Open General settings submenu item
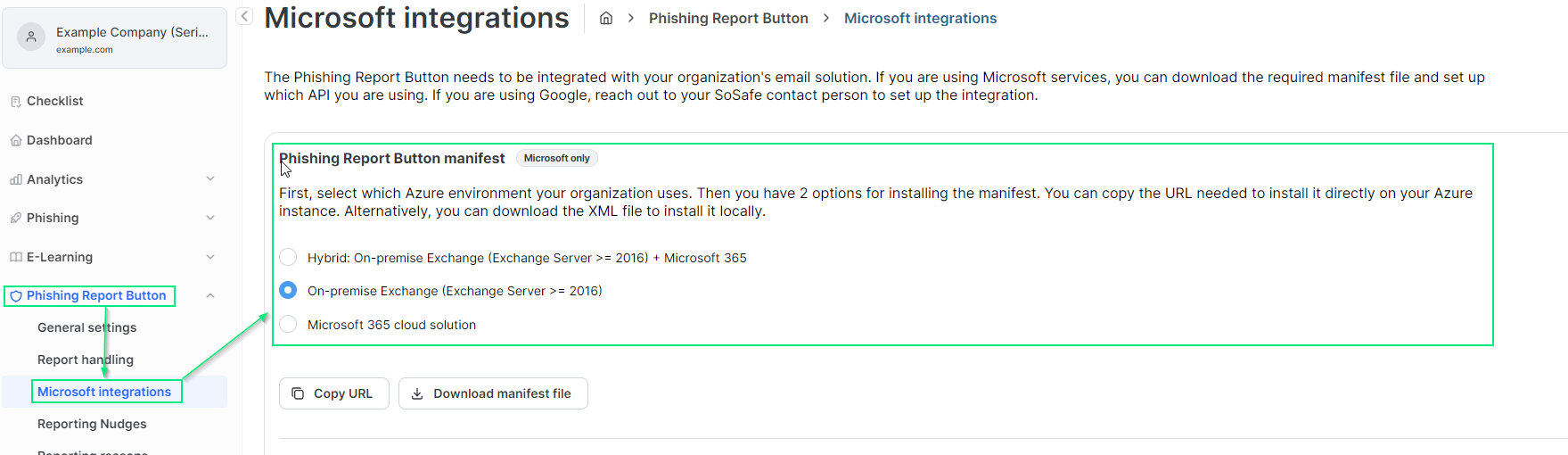 click(86, 327)
